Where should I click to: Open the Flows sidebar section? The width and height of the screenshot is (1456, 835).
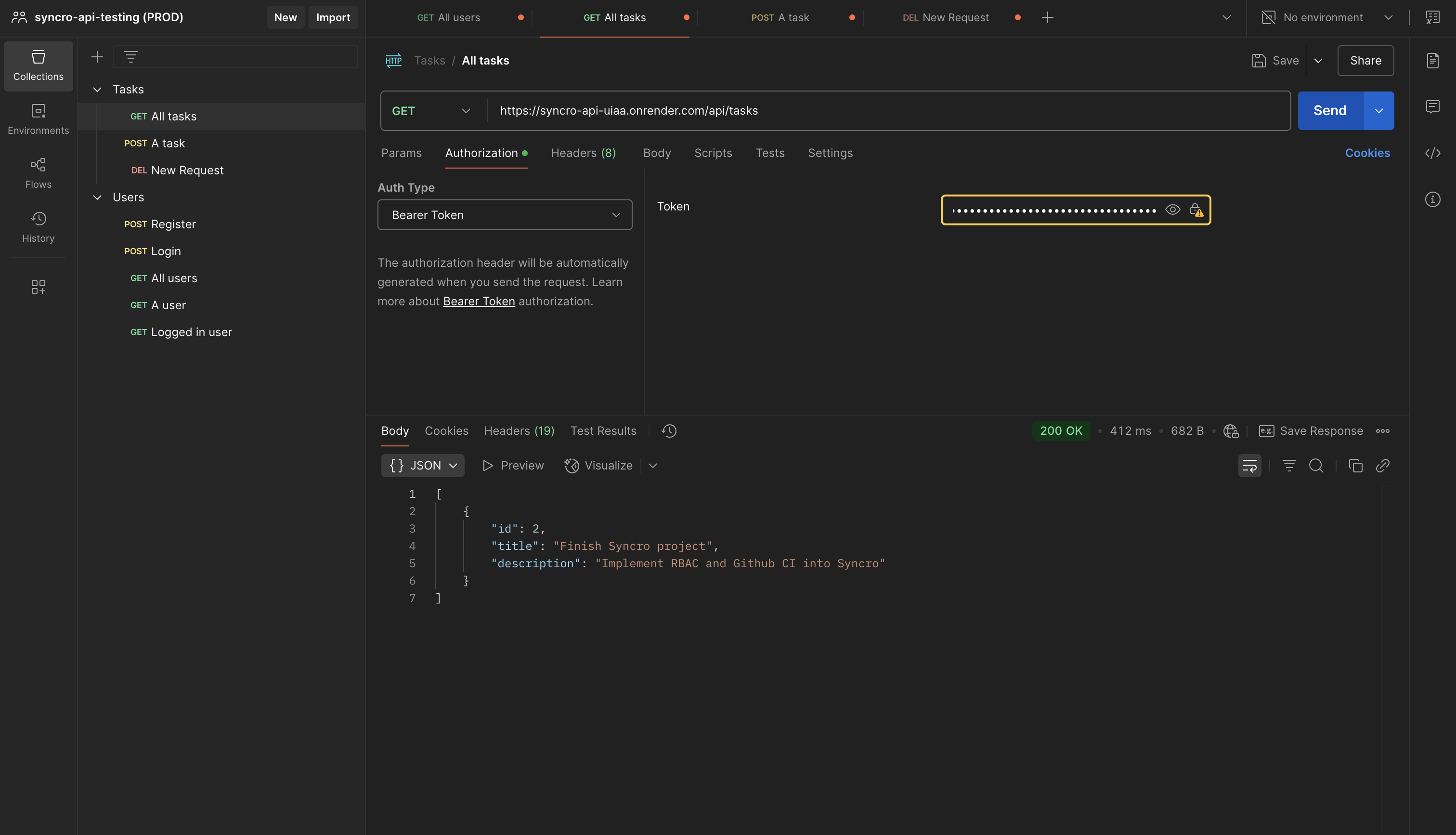click(39, 173)
